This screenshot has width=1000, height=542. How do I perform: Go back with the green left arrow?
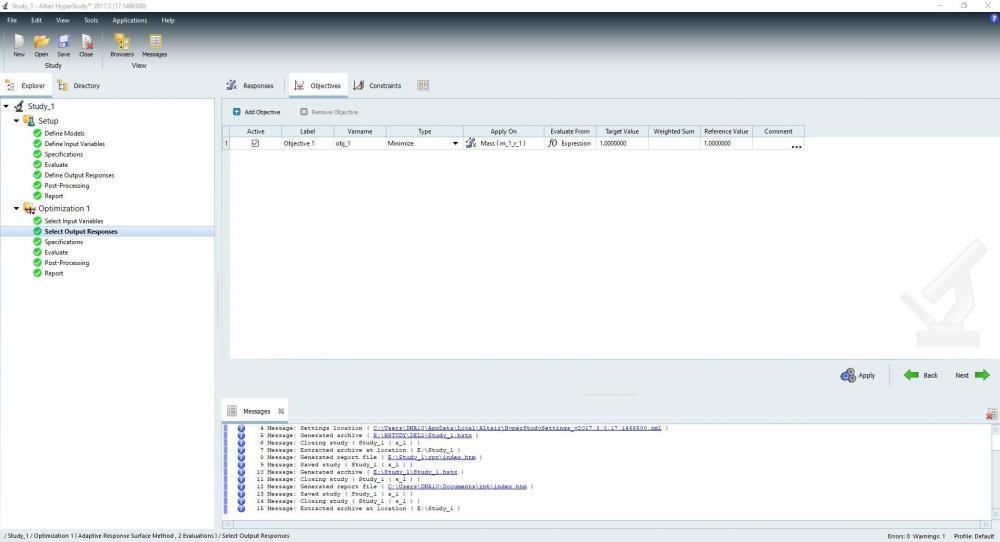coord(911,375)
